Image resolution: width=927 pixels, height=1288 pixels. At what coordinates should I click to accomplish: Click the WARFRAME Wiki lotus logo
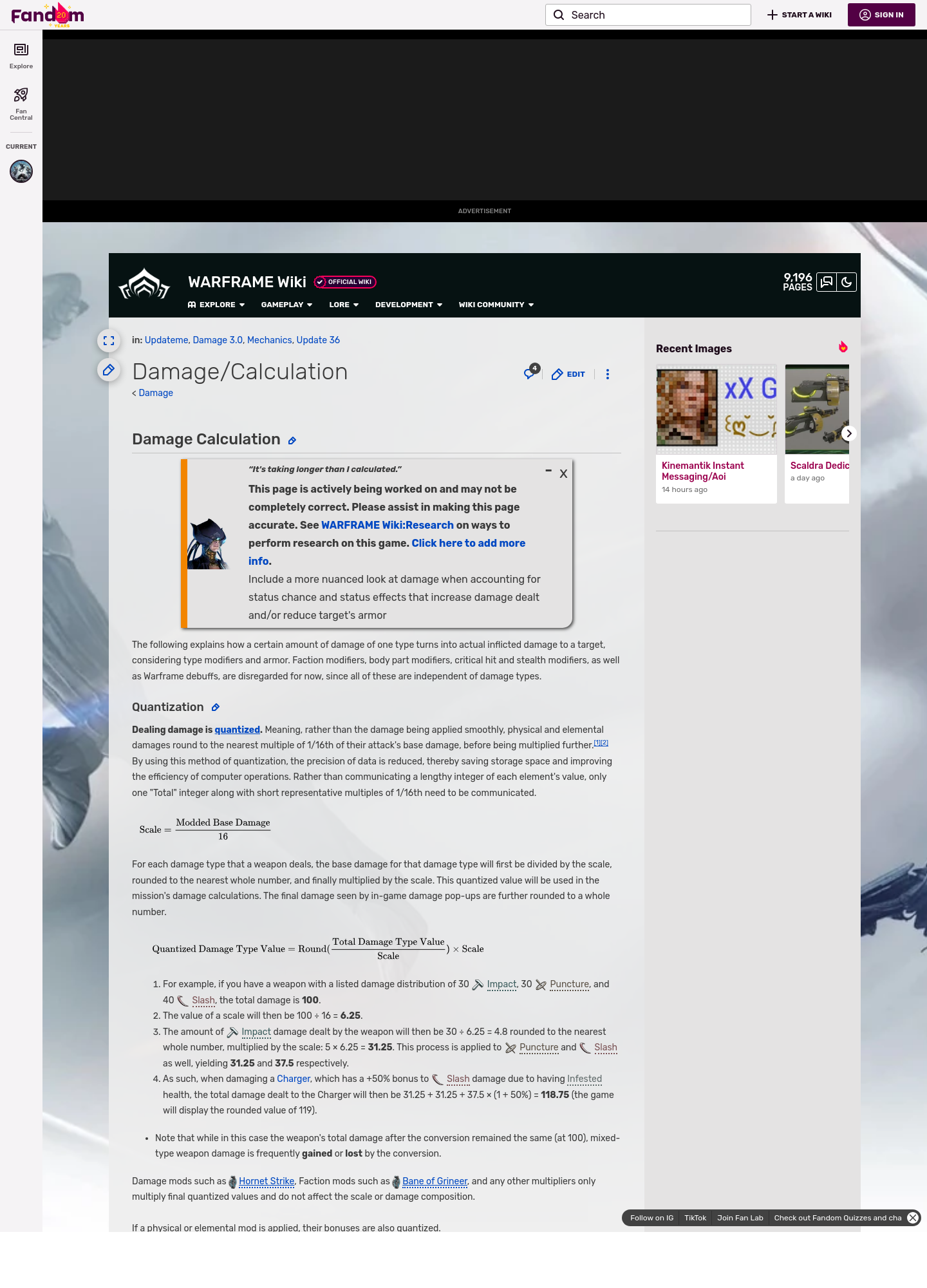[x=144, y=285]
